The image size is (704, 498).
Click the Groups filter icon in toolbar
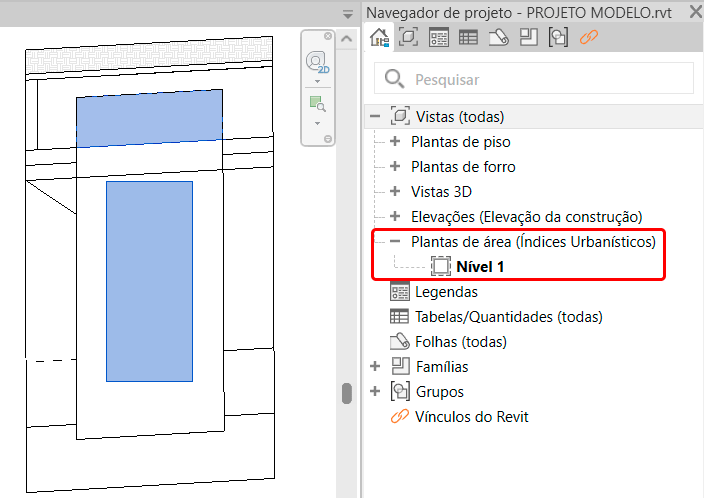[558, 38]
